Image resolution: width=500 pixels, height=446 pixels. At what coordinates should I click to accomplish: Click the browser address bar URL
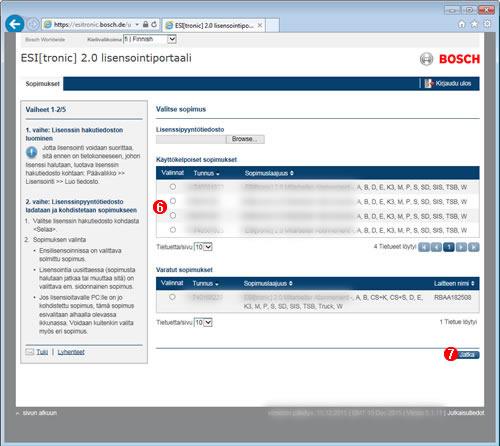coord(92,25)
